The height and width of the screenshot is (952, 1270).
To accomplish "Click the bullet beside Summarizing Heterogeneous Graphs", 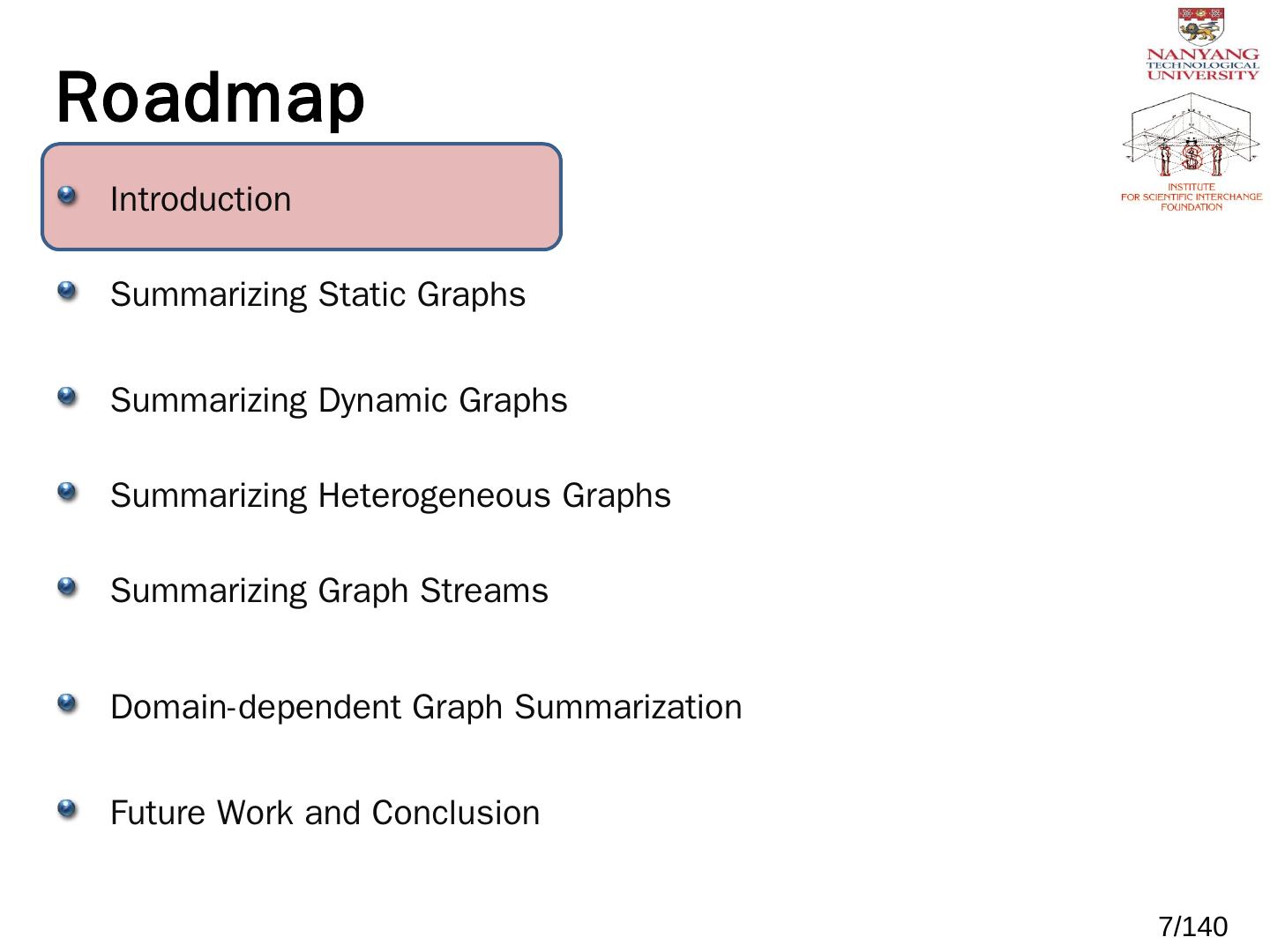I will (67, 491).
